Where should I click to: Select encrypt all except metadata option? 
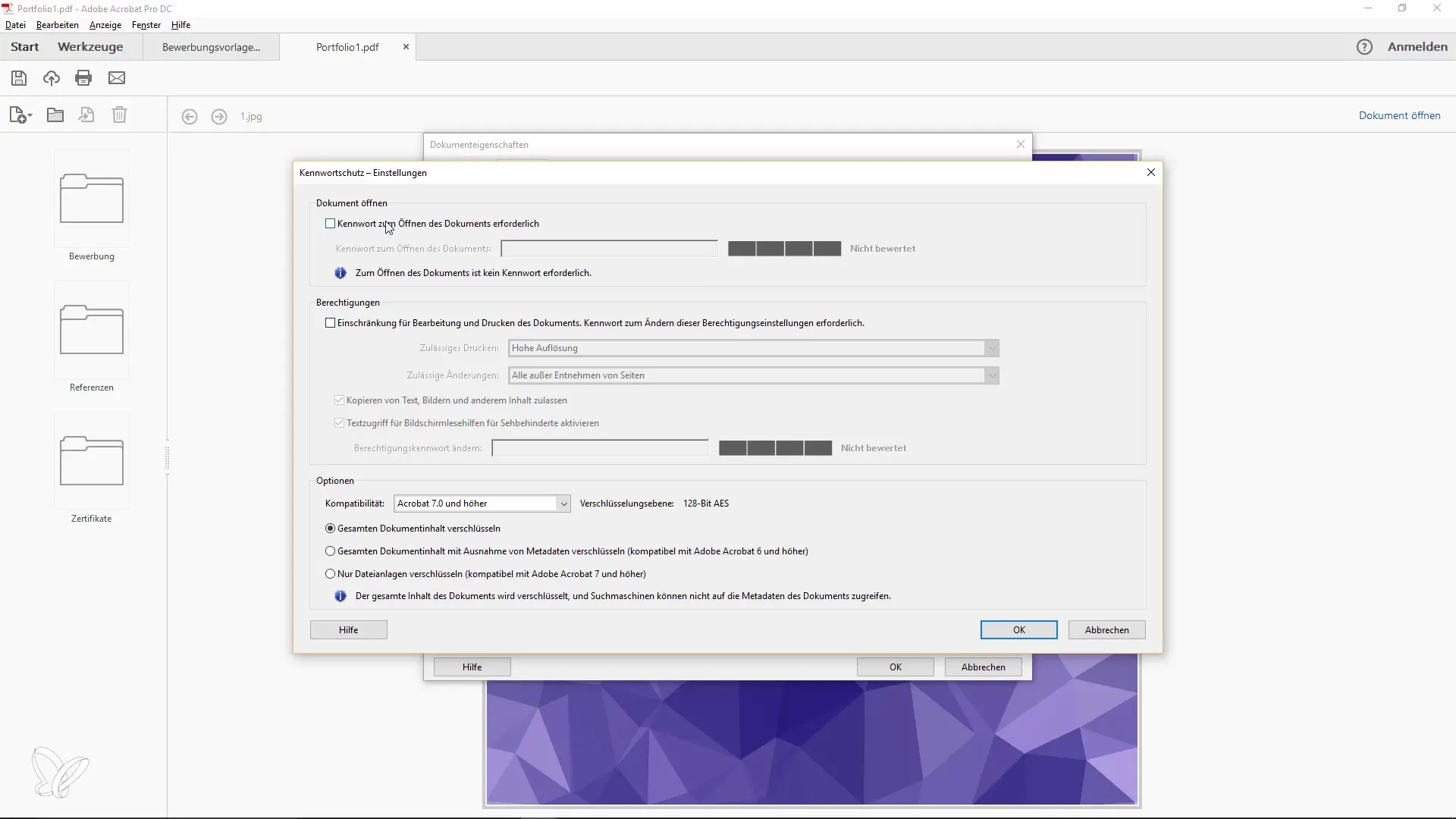(x=330, y=551)
